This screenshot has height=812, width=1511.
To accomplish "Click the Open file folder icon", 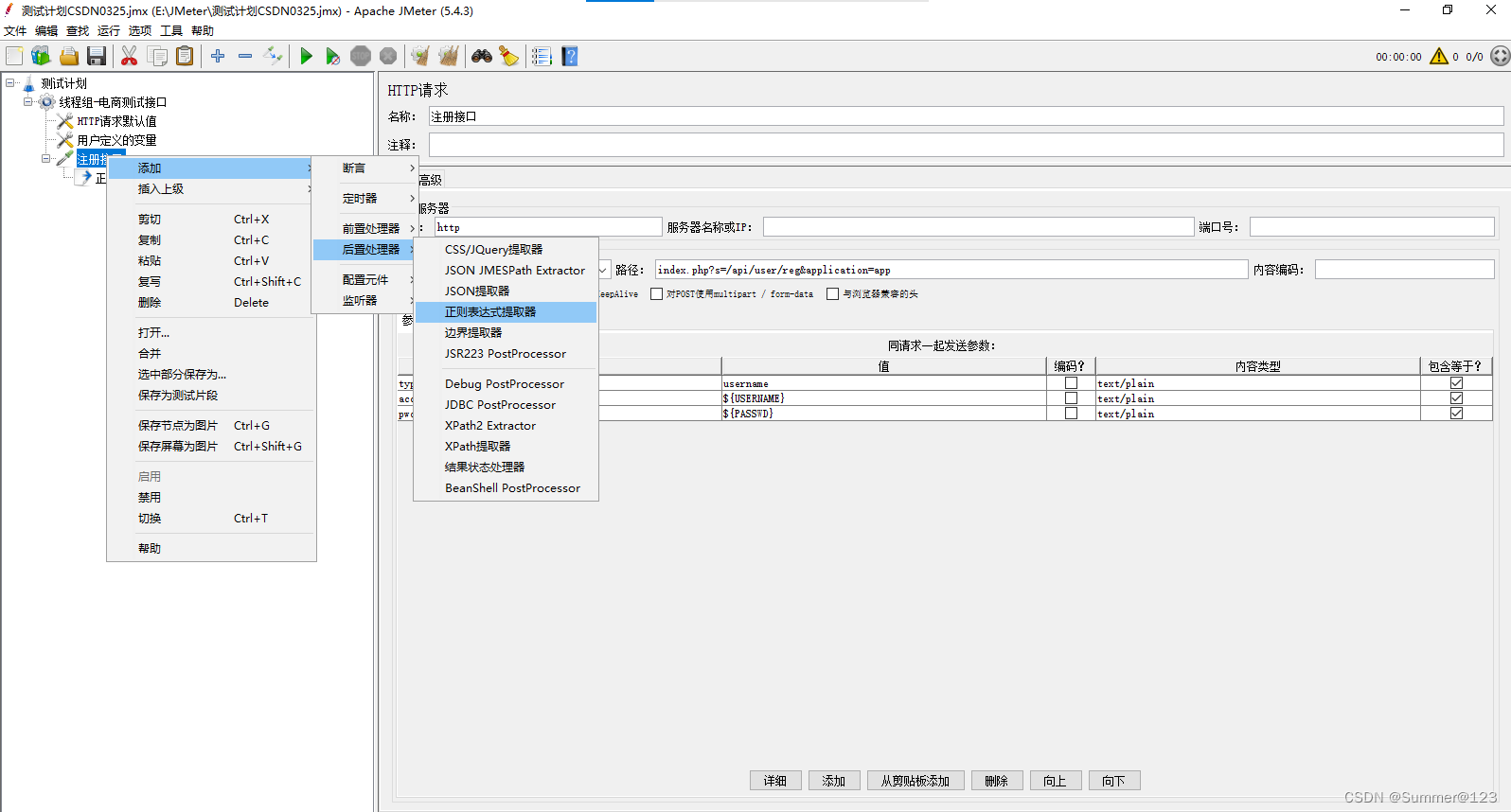I will [69, 57].
